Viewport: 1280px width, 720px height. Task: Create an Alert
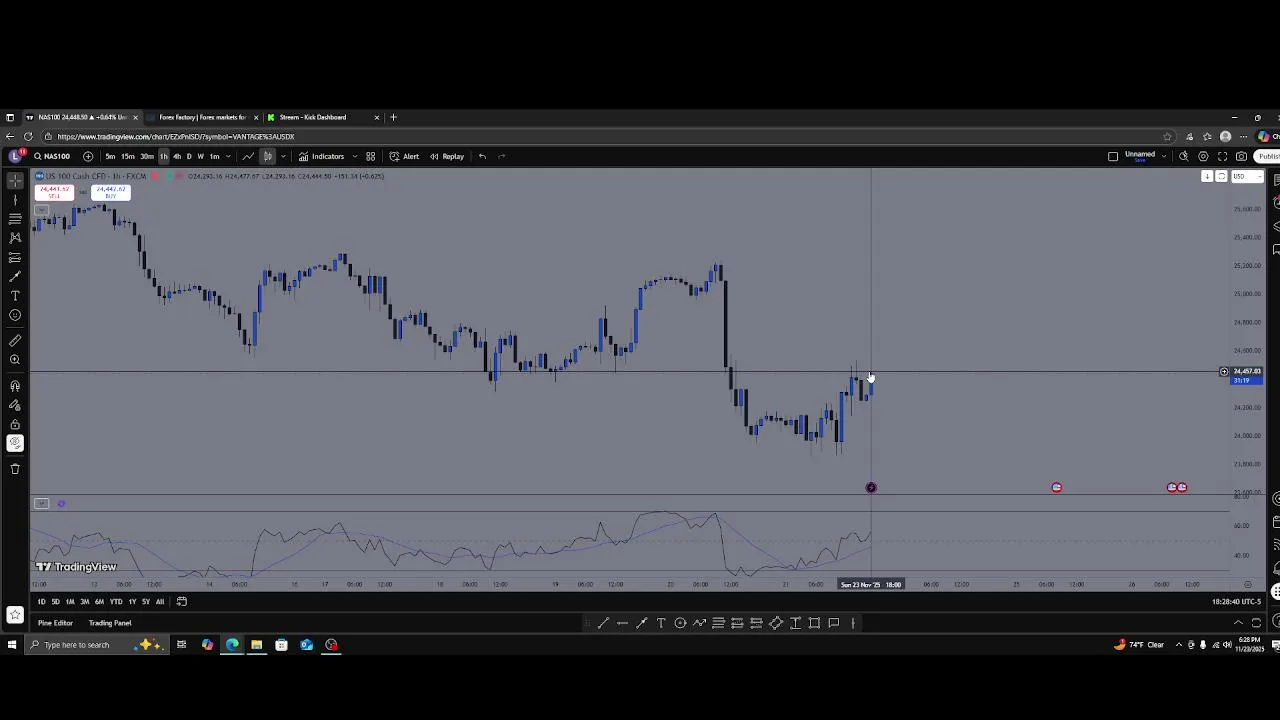point(404,156)
